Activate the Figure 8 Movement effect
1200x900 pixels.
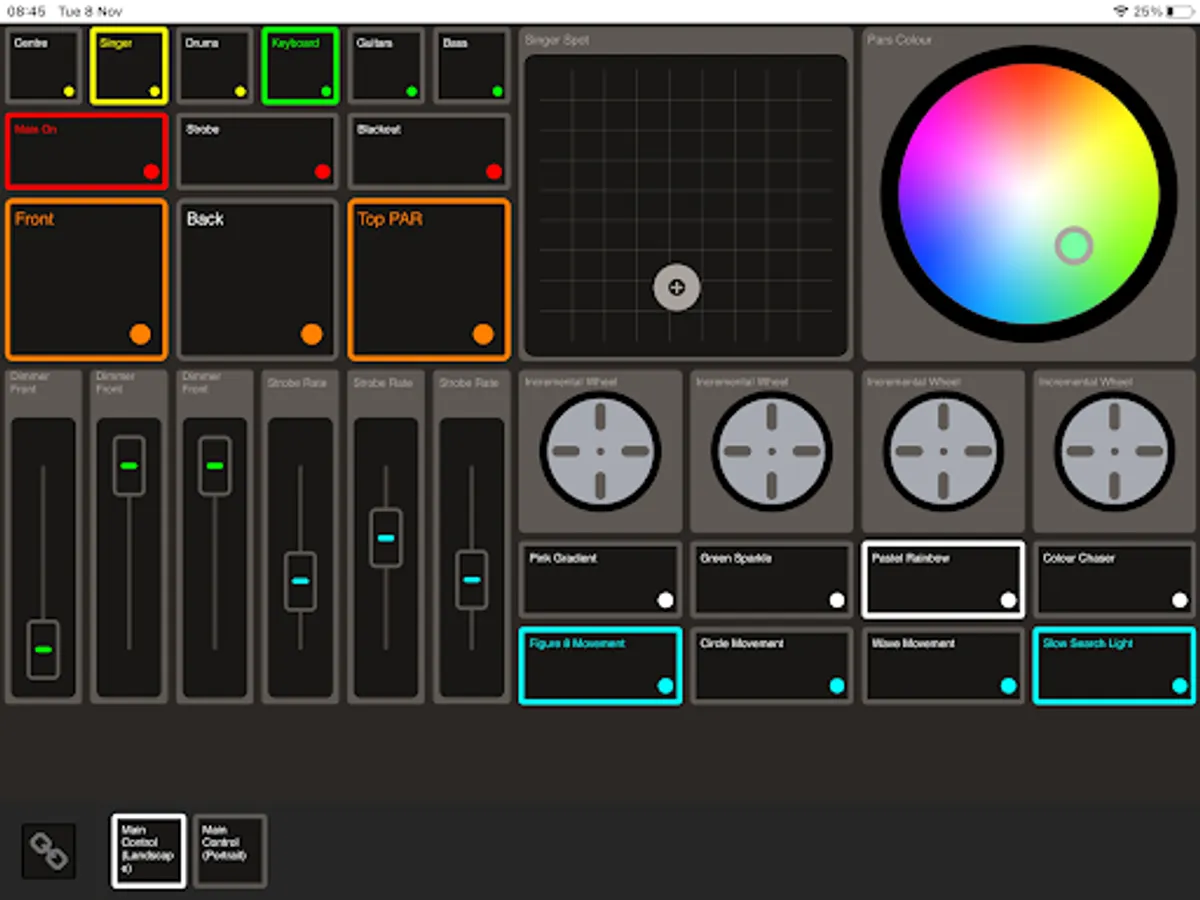(x=600, y=665)
